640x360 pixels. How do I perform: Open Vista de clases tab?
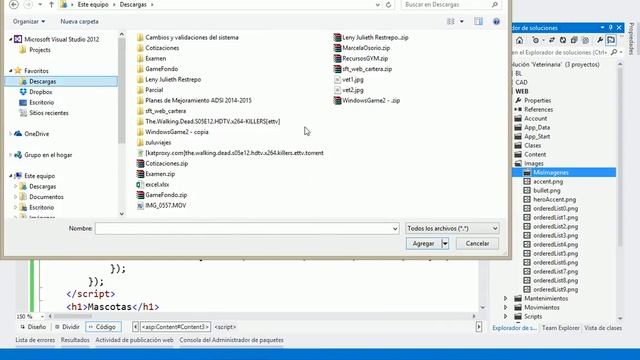pos(603,328)
